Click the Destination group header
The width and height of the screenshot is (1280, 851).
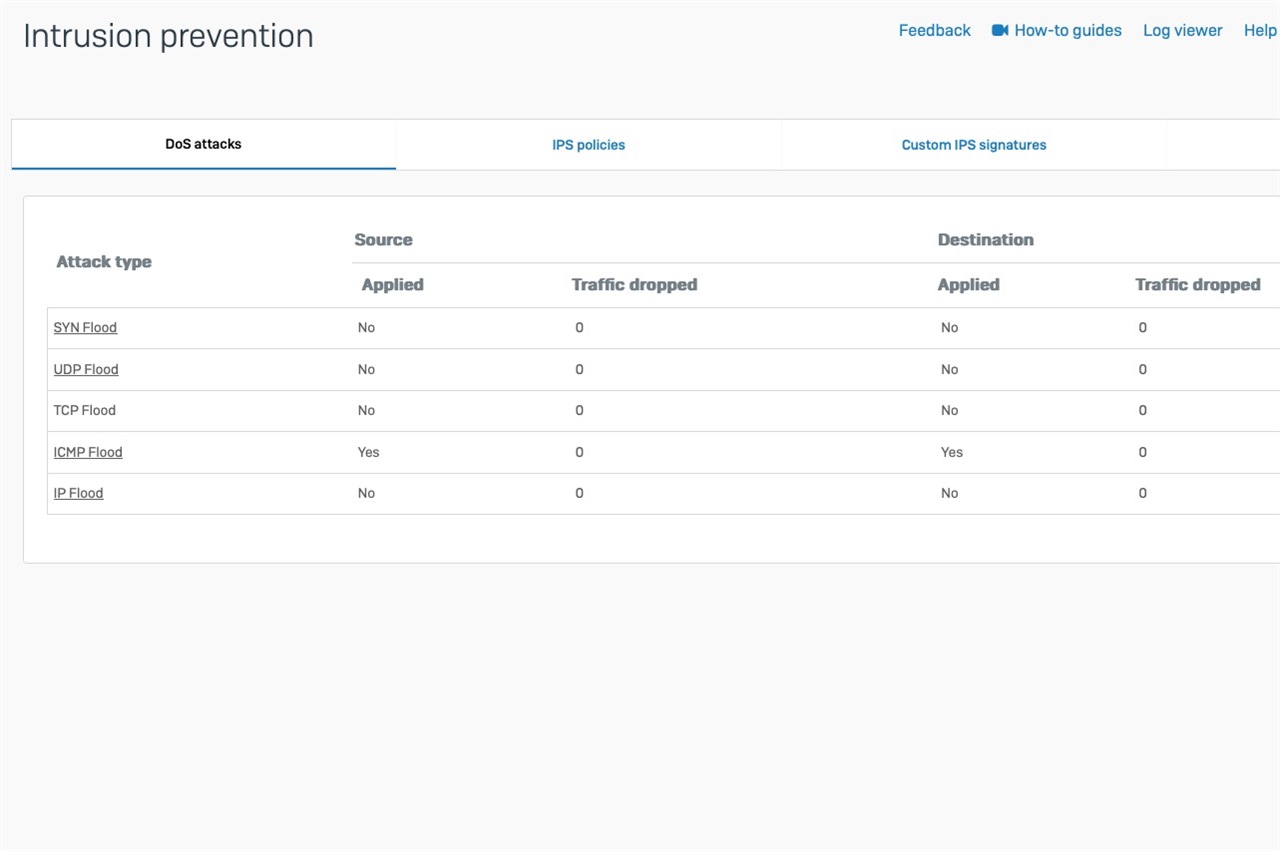point(985,240)
